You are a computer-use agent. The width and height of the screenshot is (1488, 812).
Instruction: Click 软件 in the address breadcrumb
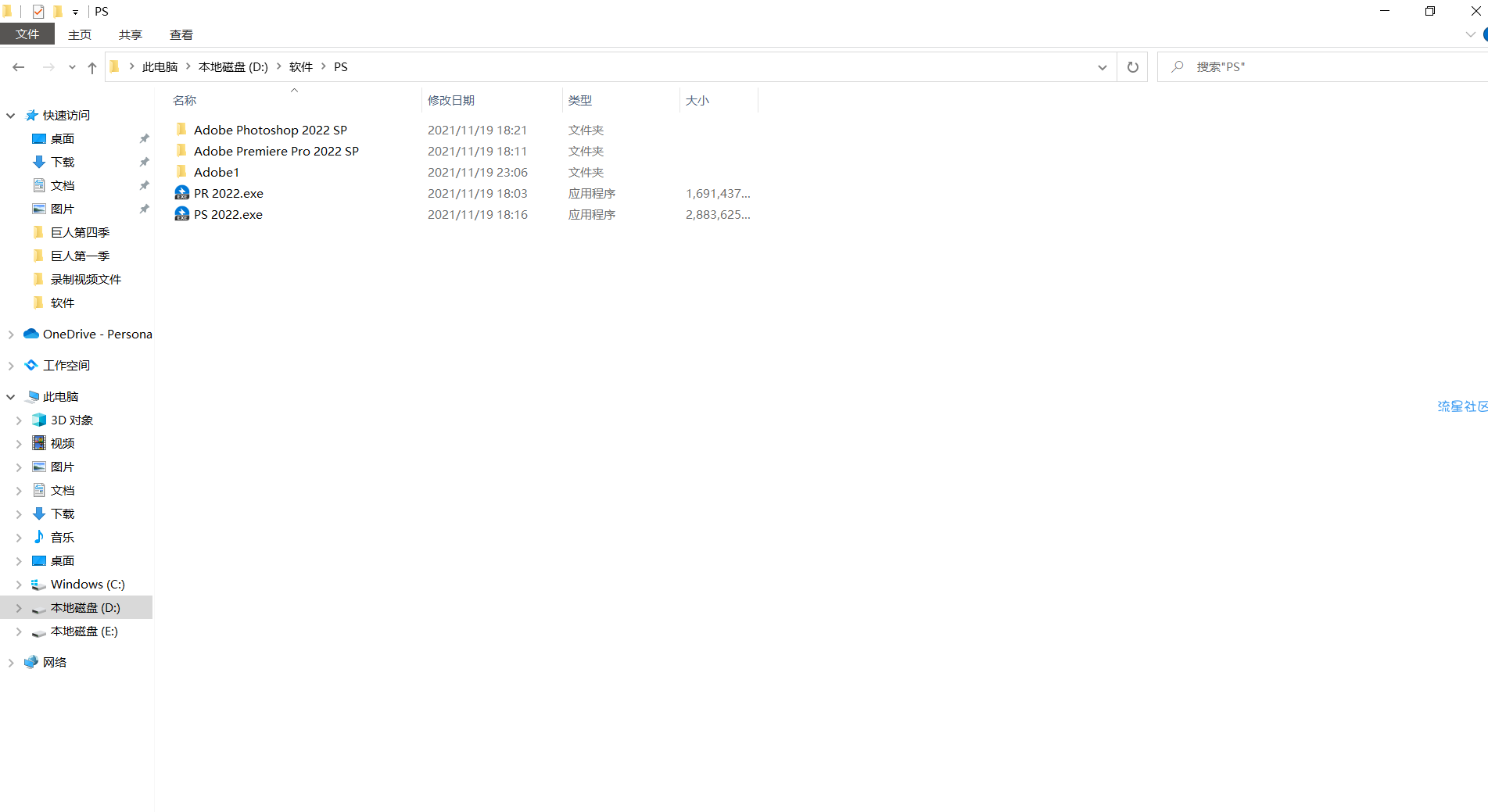point(301,67)
